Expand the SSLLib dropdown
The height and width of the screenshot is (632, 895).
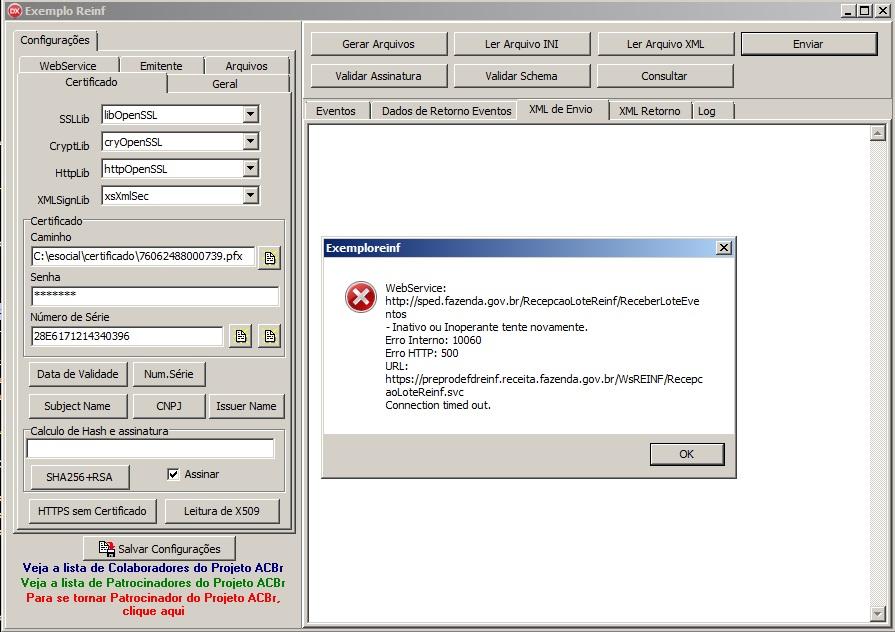pos(251,115)
